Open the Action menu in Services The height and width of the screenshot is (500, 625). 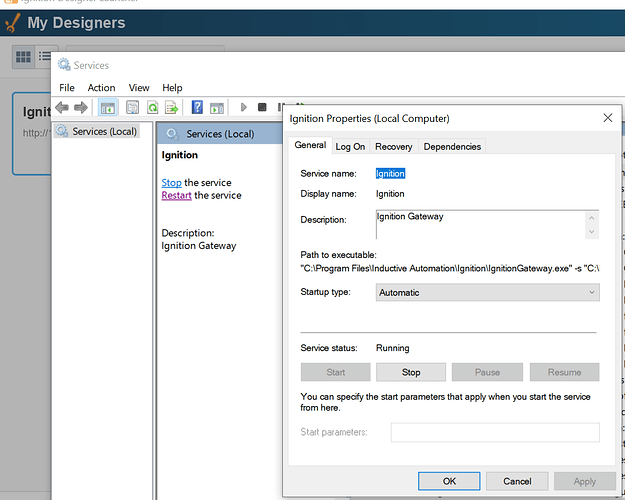point(101,88)
